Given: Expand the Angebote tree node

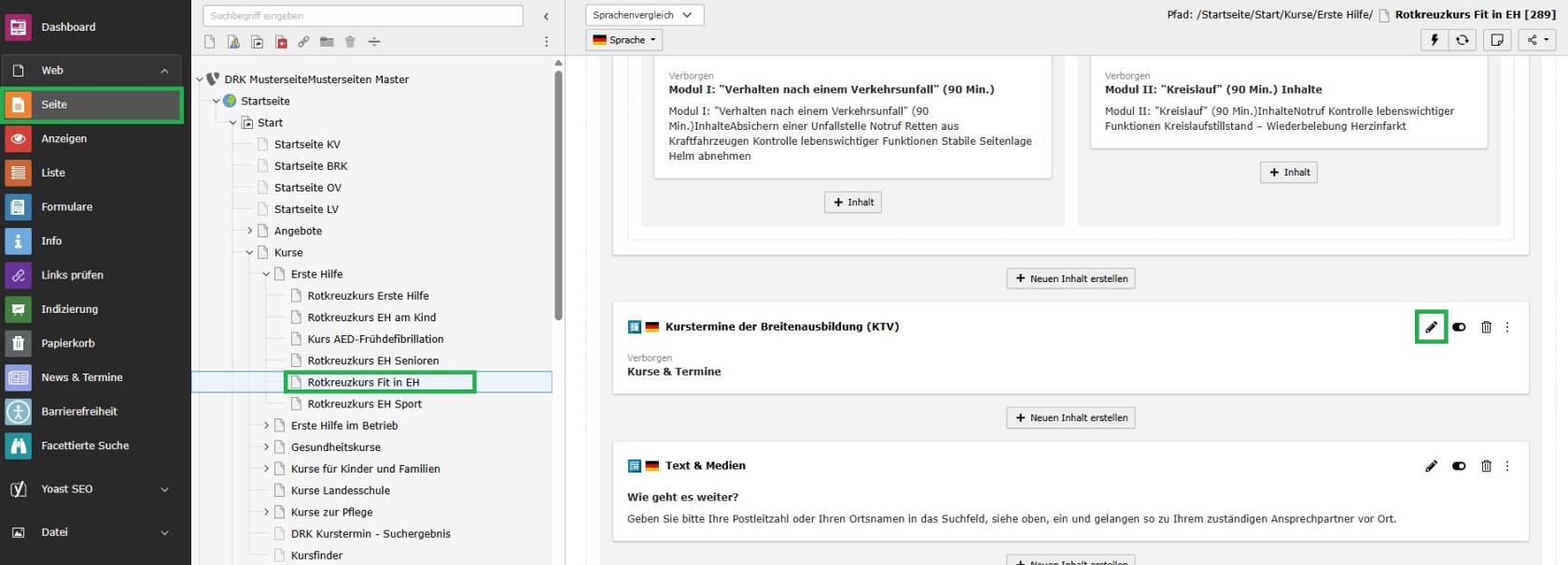Looking at the screenshot, I should coord(249,231).
